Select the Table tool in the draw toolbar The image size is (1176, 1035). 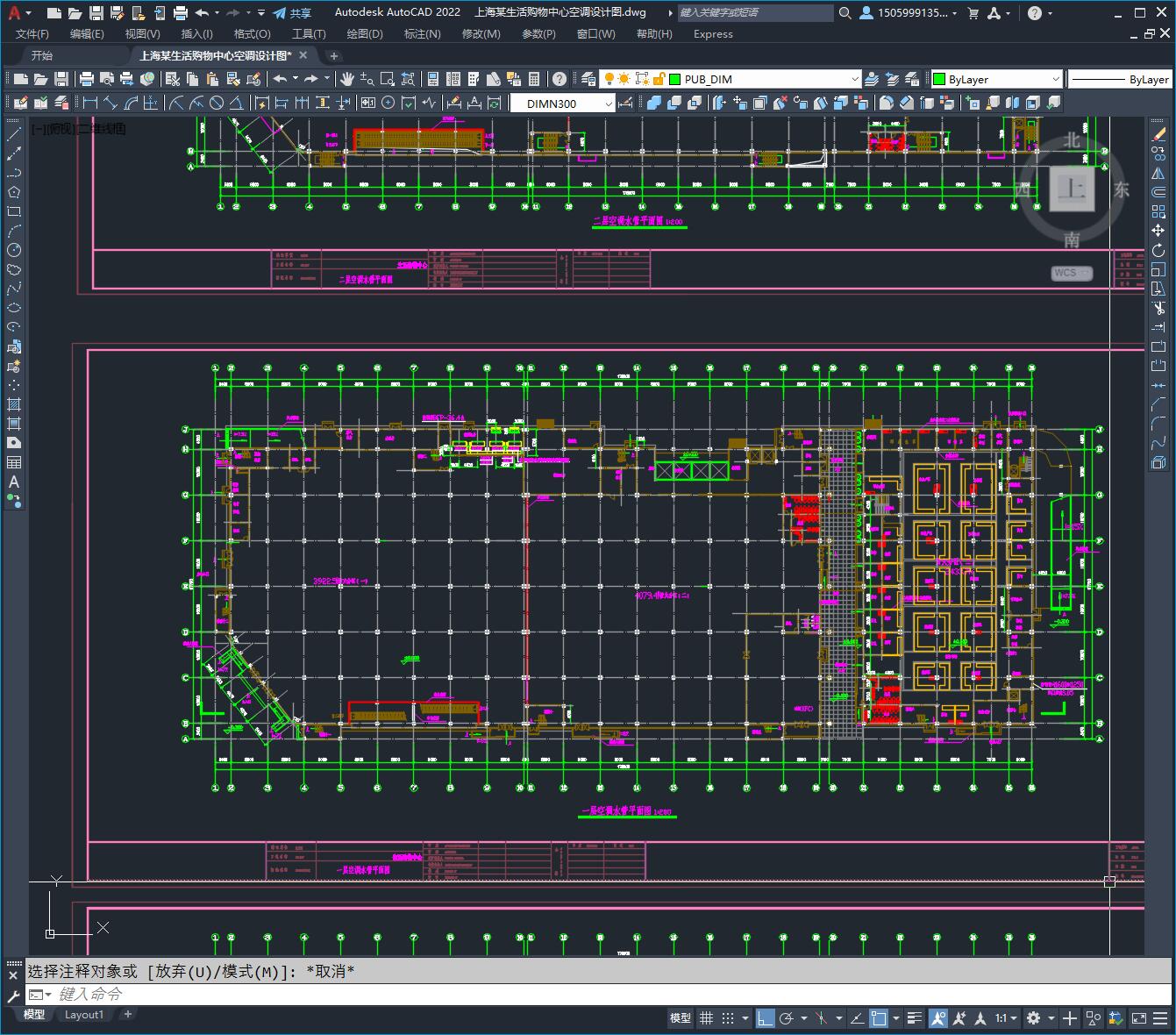click(14, 462)
